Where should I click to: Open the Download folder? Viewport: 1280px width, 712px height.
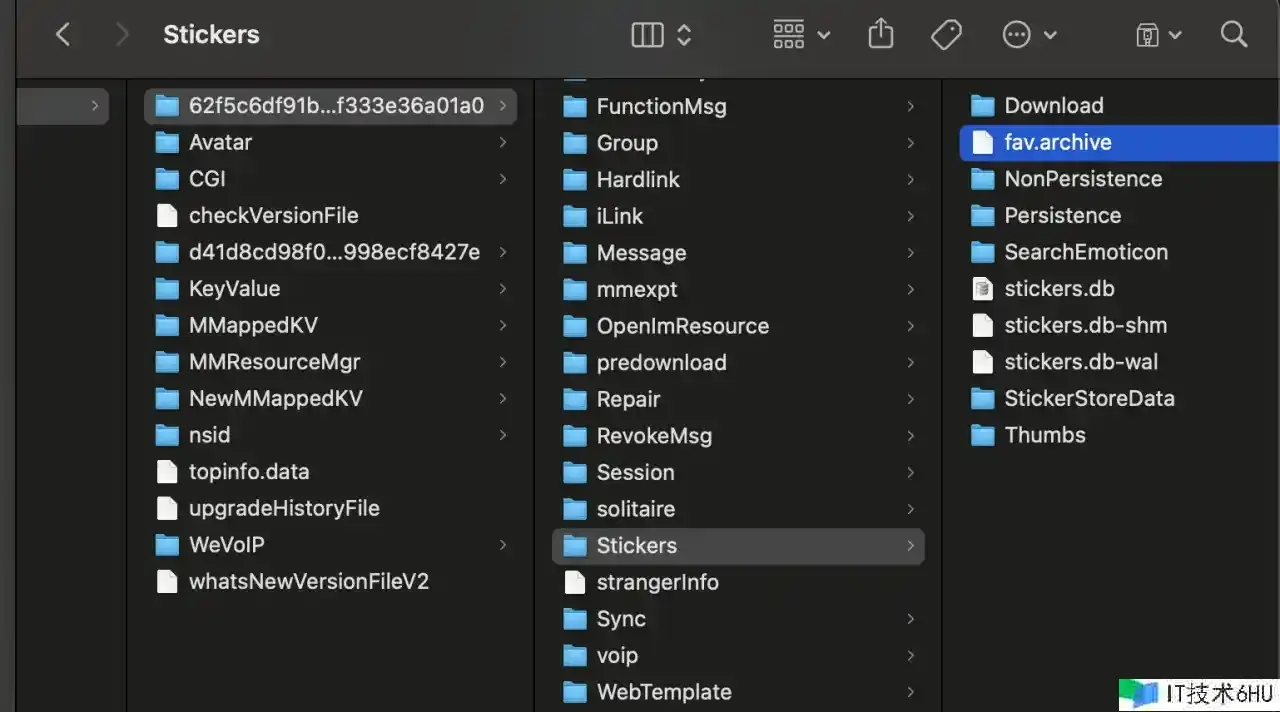pos(1053,106)
